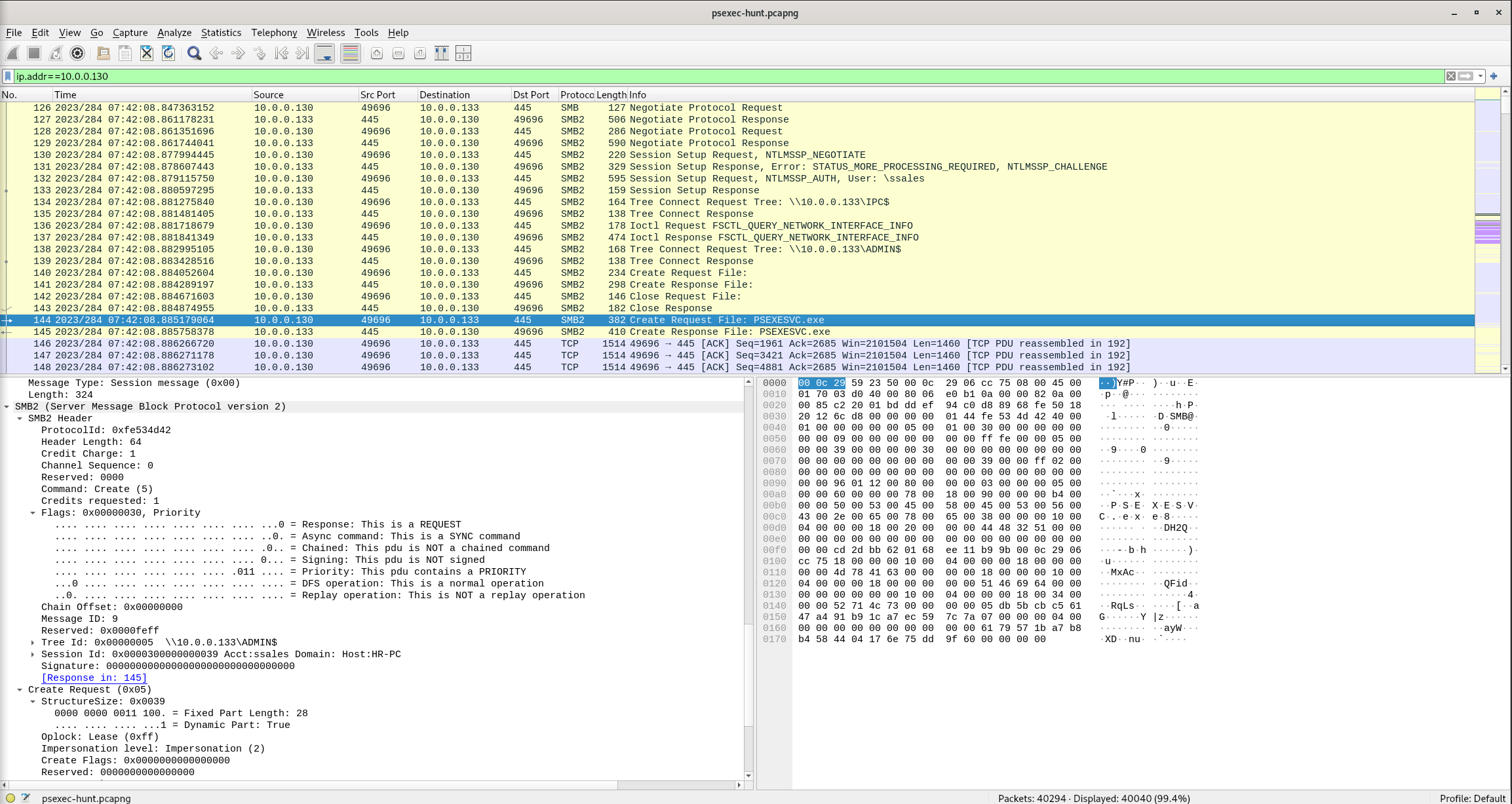Sort by the Info column header
The width and height of the screenshot is (1512, 804).
tap(1051, 95)
